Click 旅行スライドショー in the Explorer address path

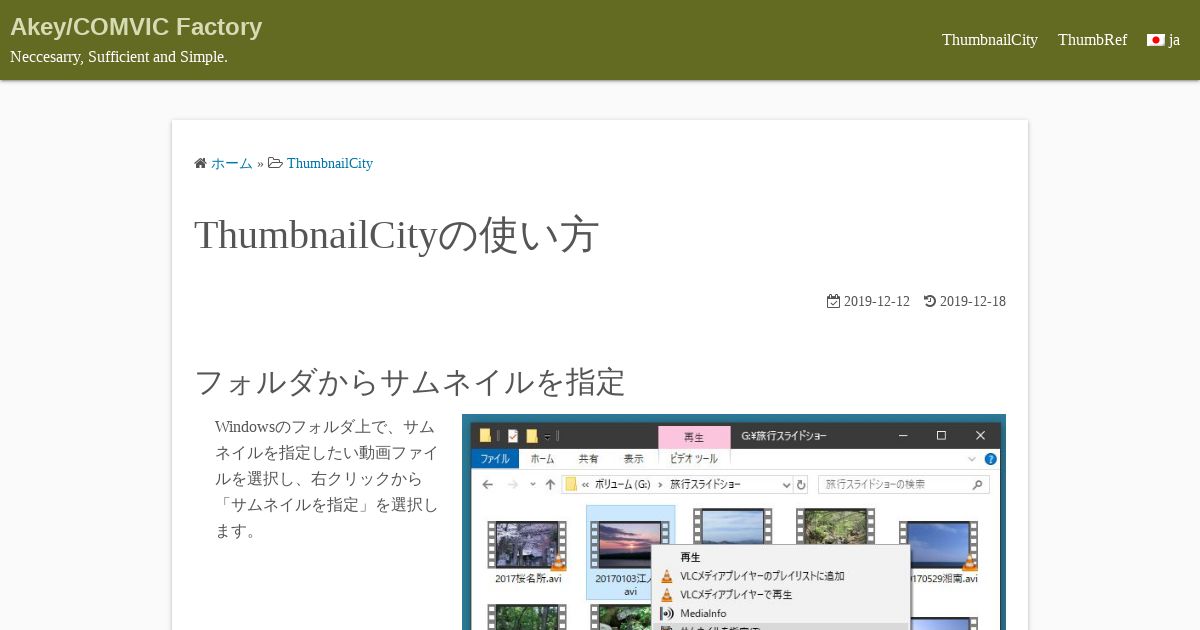pos(706,484)
